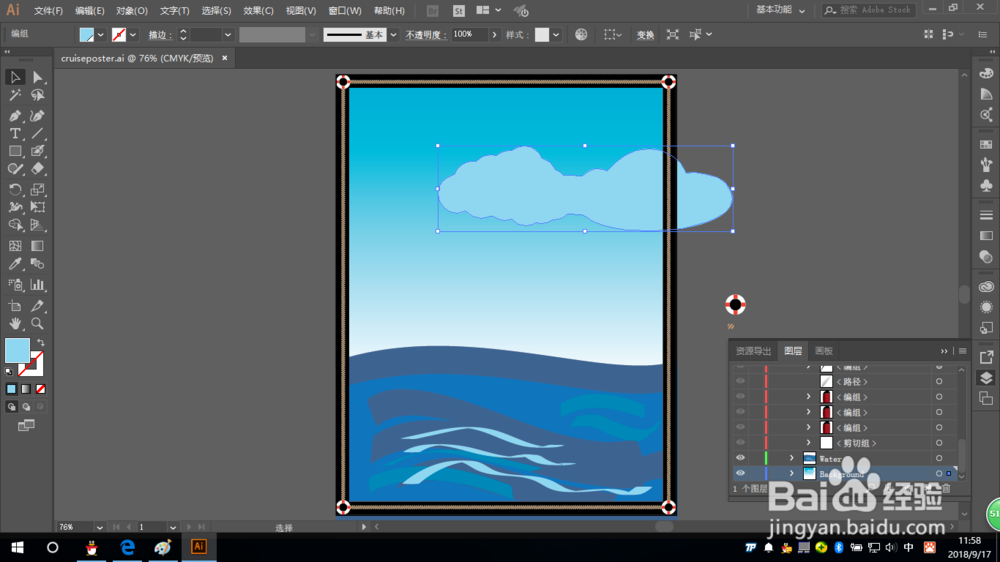Open the 文件(F) menu

[x=48, y=11]
